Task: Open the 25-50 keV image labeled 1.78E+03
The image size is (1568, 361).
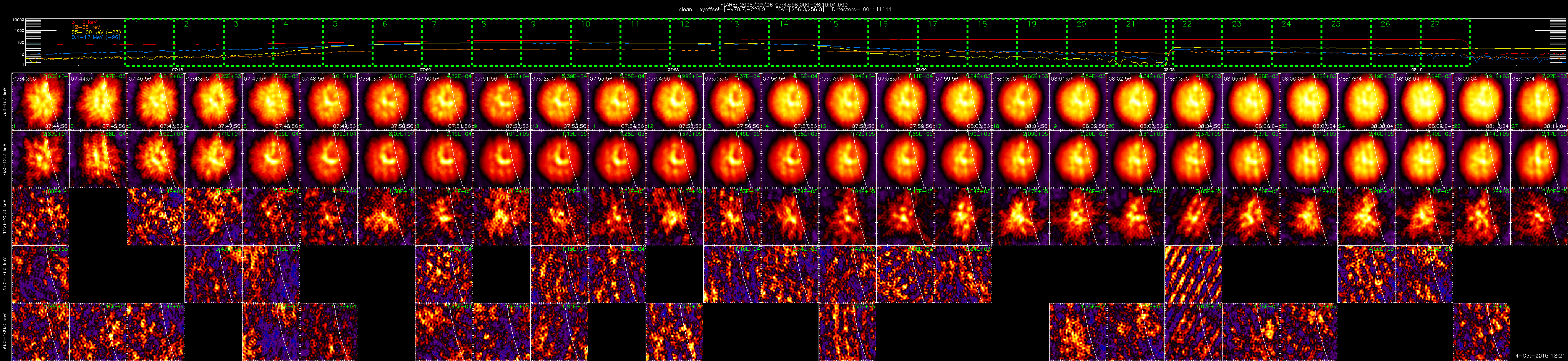Action: tap(41, 274)
